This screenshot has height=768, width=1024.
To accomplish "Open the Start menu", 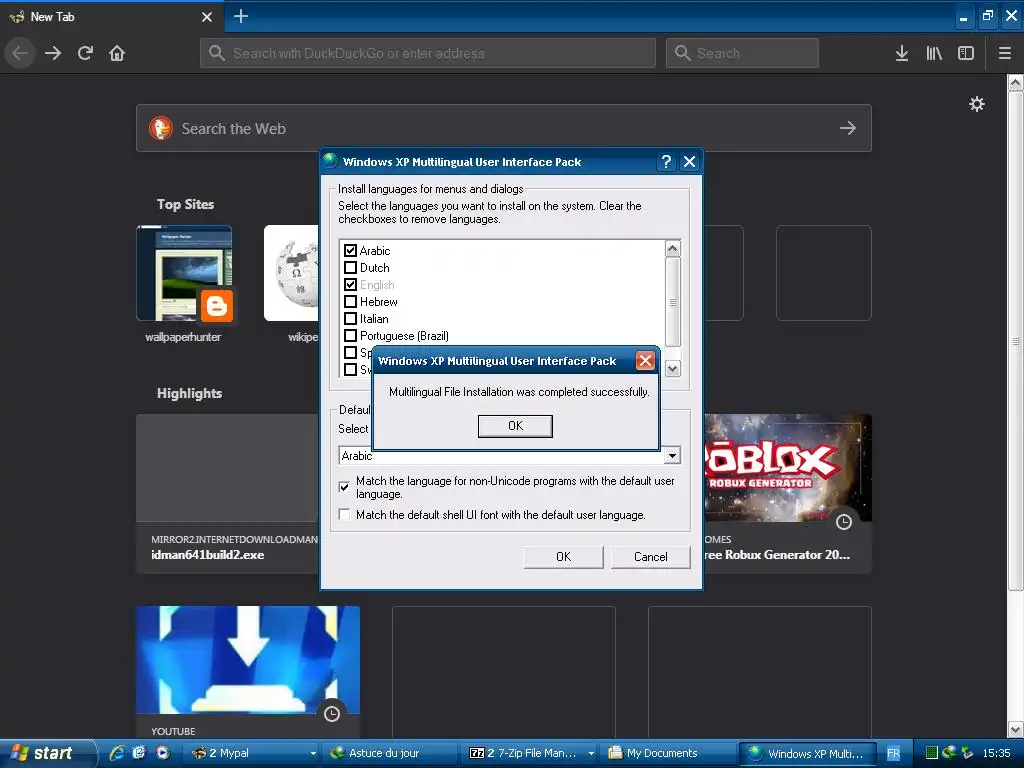I will (47, 753).
